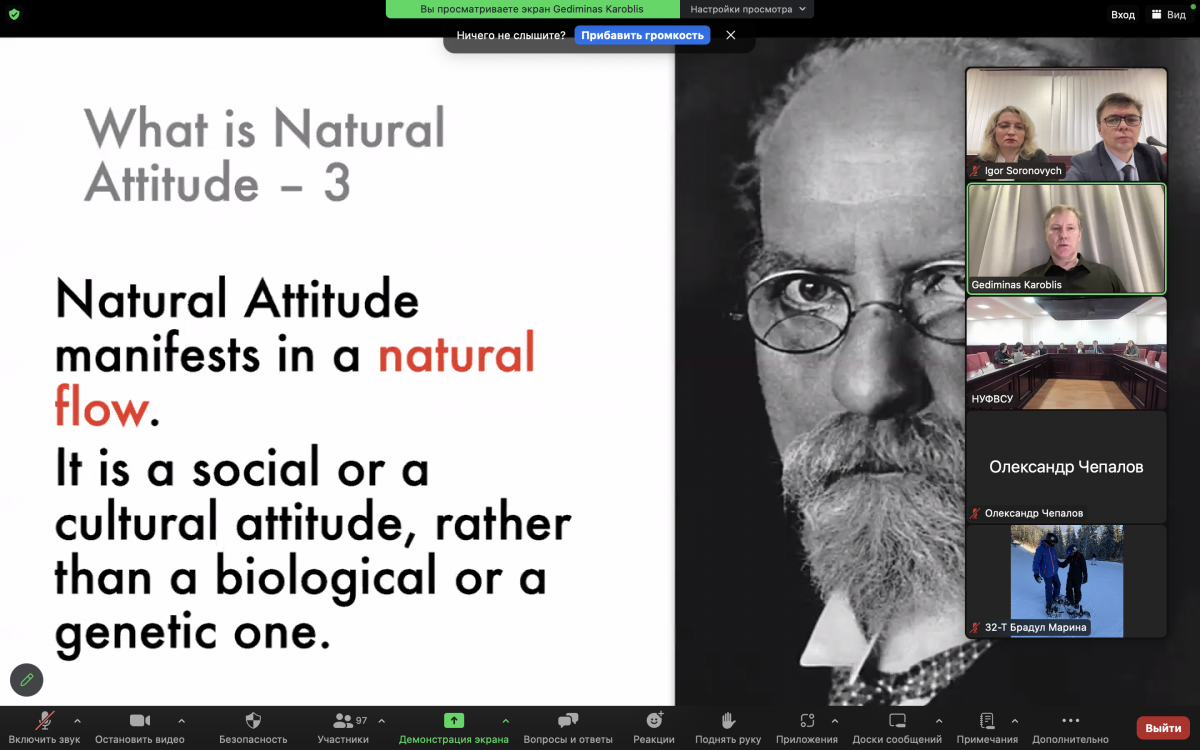The width and height of the screenshot is (1200, 750).
Task: Open the Вид view menu
Action: click(x=1168, y=14)
